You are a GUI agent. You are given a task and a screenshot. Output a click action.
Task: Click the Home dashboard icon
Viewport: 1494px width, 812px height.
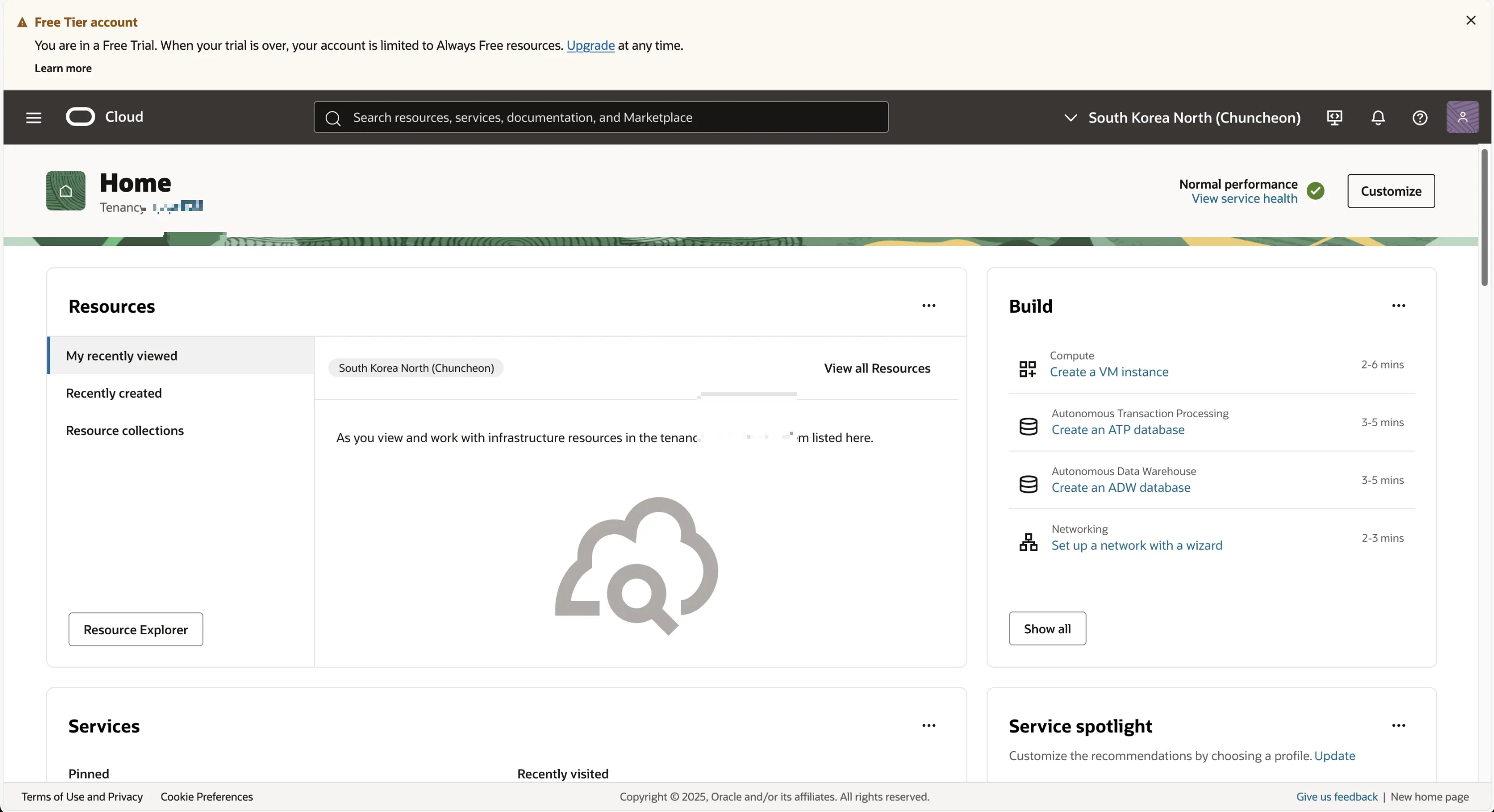point(66,191)
